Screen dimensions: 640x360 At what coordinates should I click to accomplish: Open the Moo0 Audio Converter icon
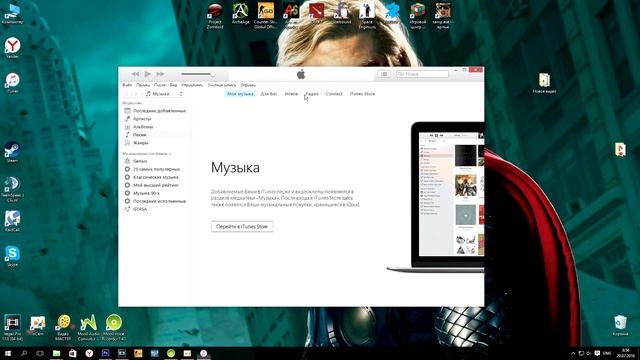(x=89, y=328)
